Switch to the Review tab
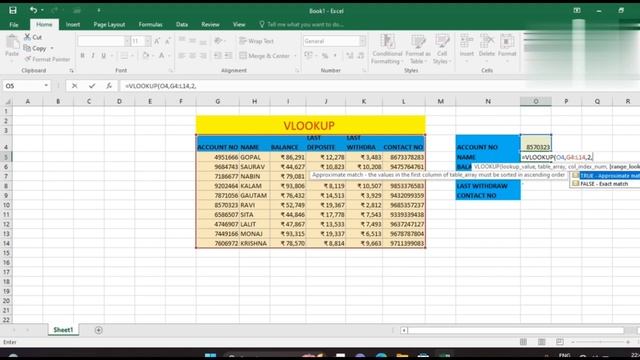640x360 pixels. pos(210,24)
